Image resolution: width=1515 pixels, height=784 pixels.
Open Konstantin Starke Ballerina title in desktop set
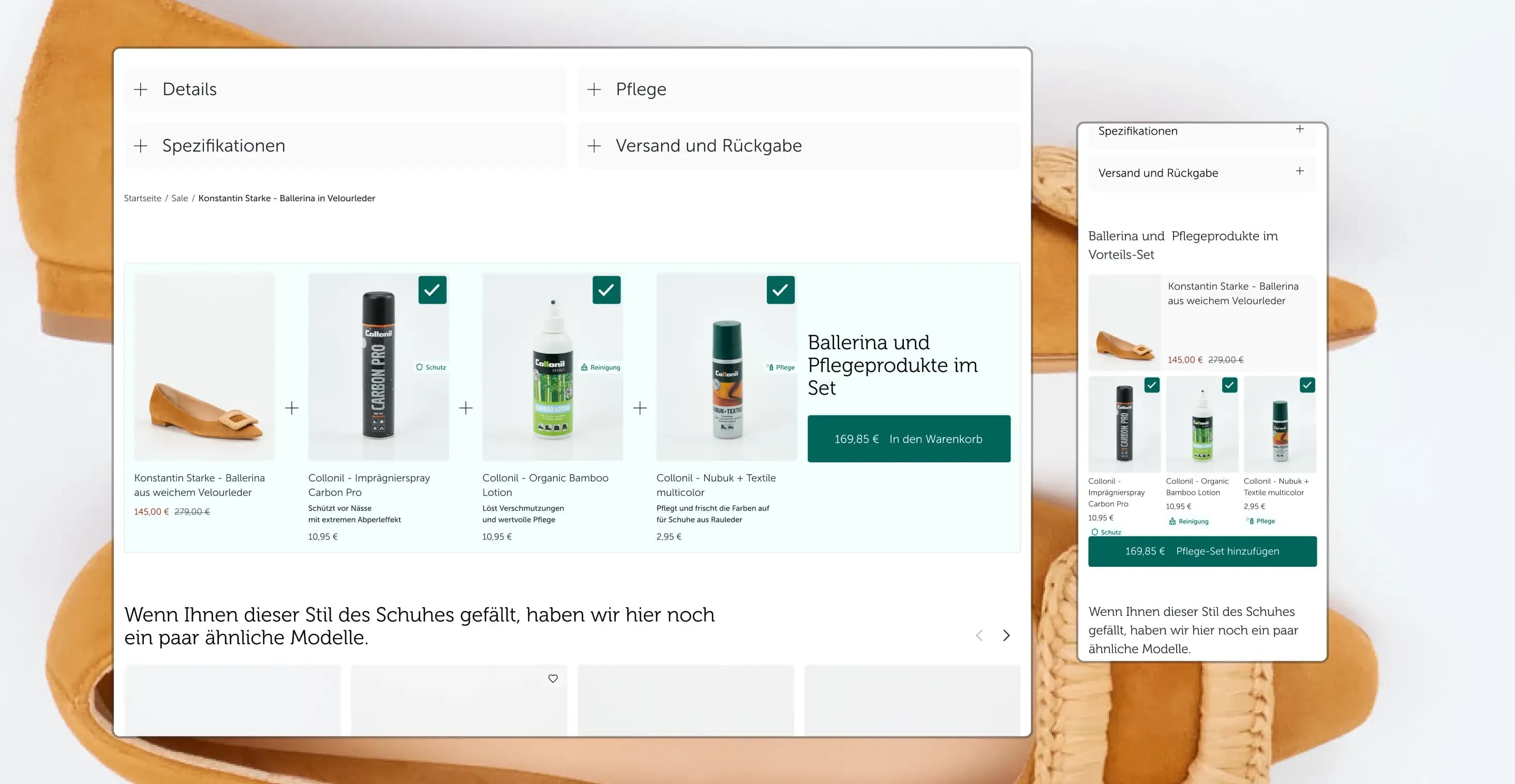pyautogui.click(x=199, y=486)
